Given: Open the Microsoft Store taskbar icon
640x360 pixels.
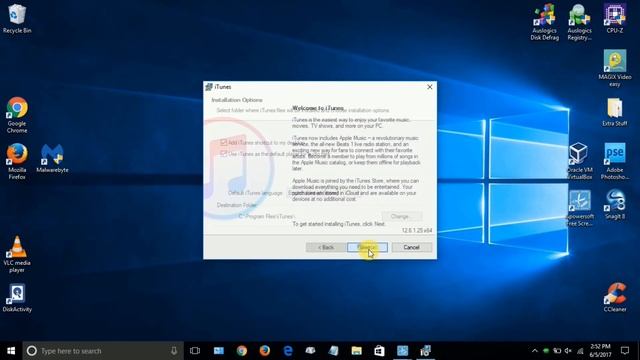Looking at the screenshot, I should click(379, 351).
